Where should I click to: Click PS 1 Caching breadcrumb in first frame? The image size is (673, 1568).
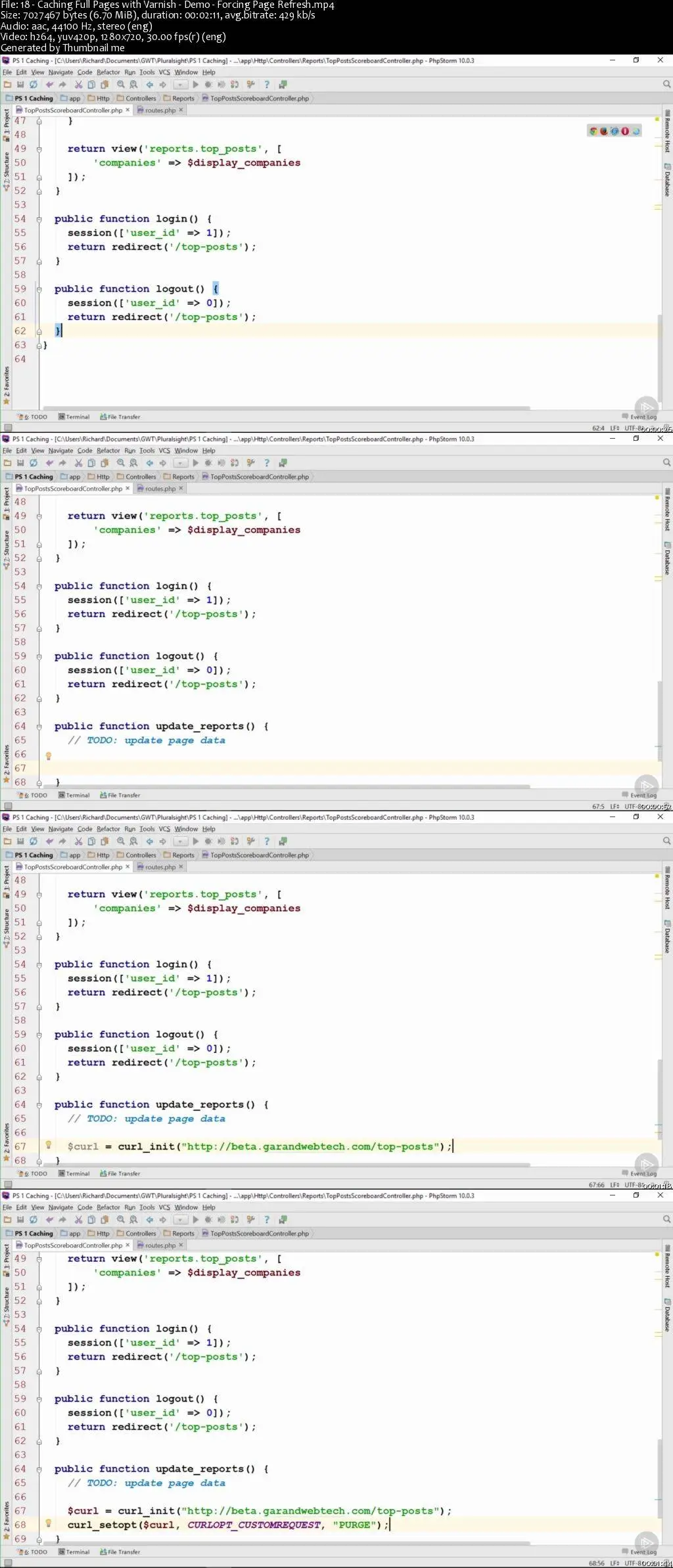point(30,99)
